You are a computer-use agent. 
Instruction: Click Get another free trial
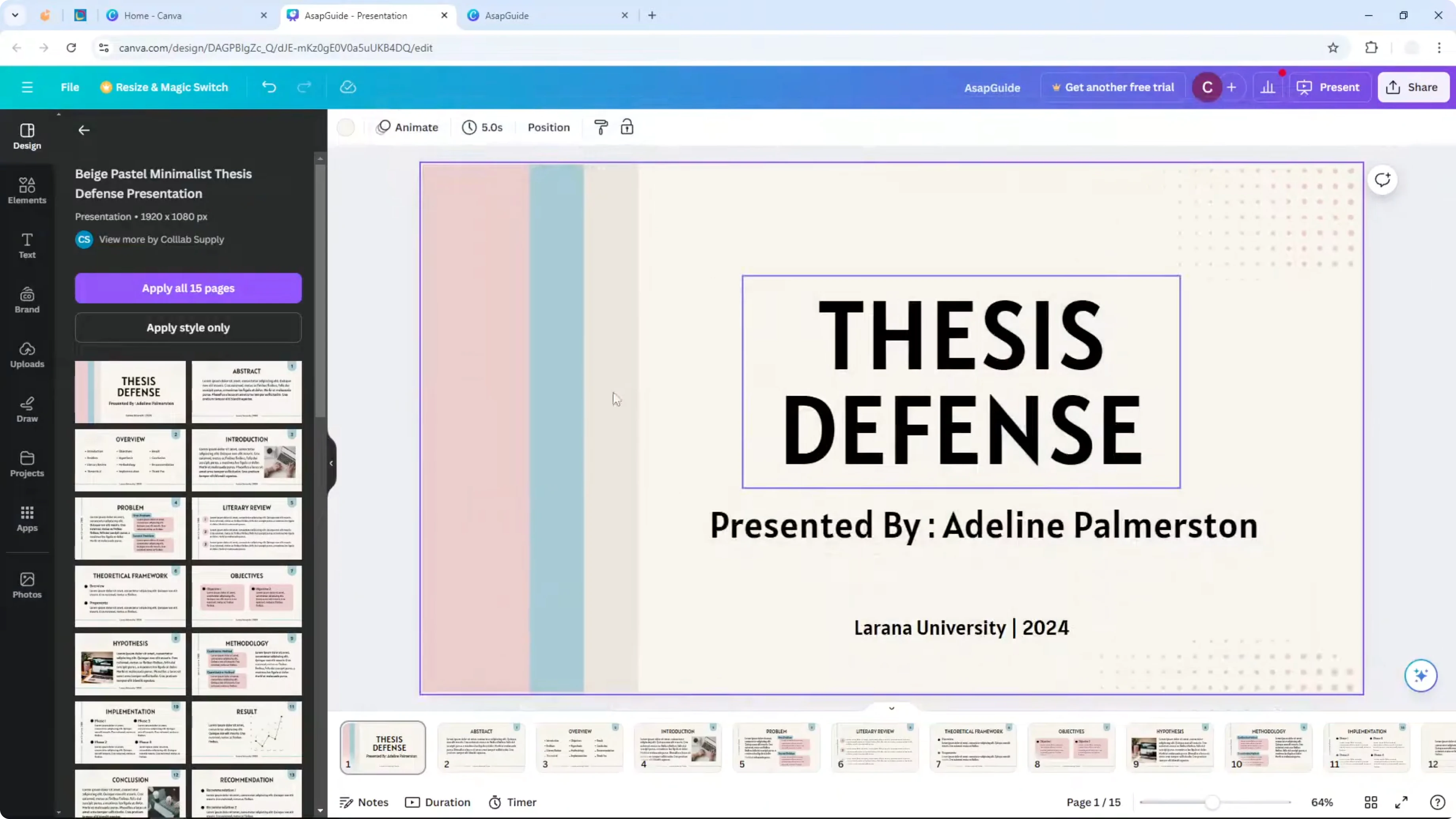point(1113,87)
